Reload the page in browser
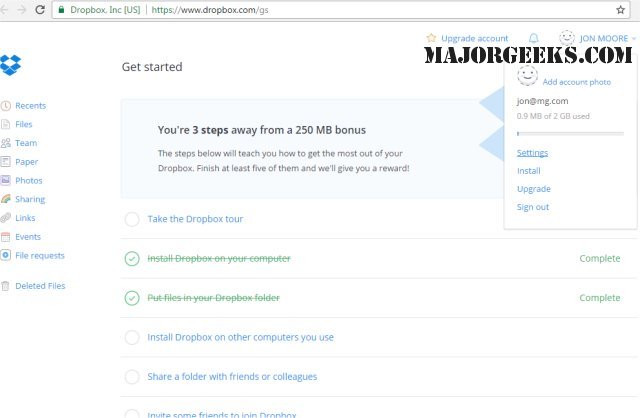 click(x=40, y=10)
